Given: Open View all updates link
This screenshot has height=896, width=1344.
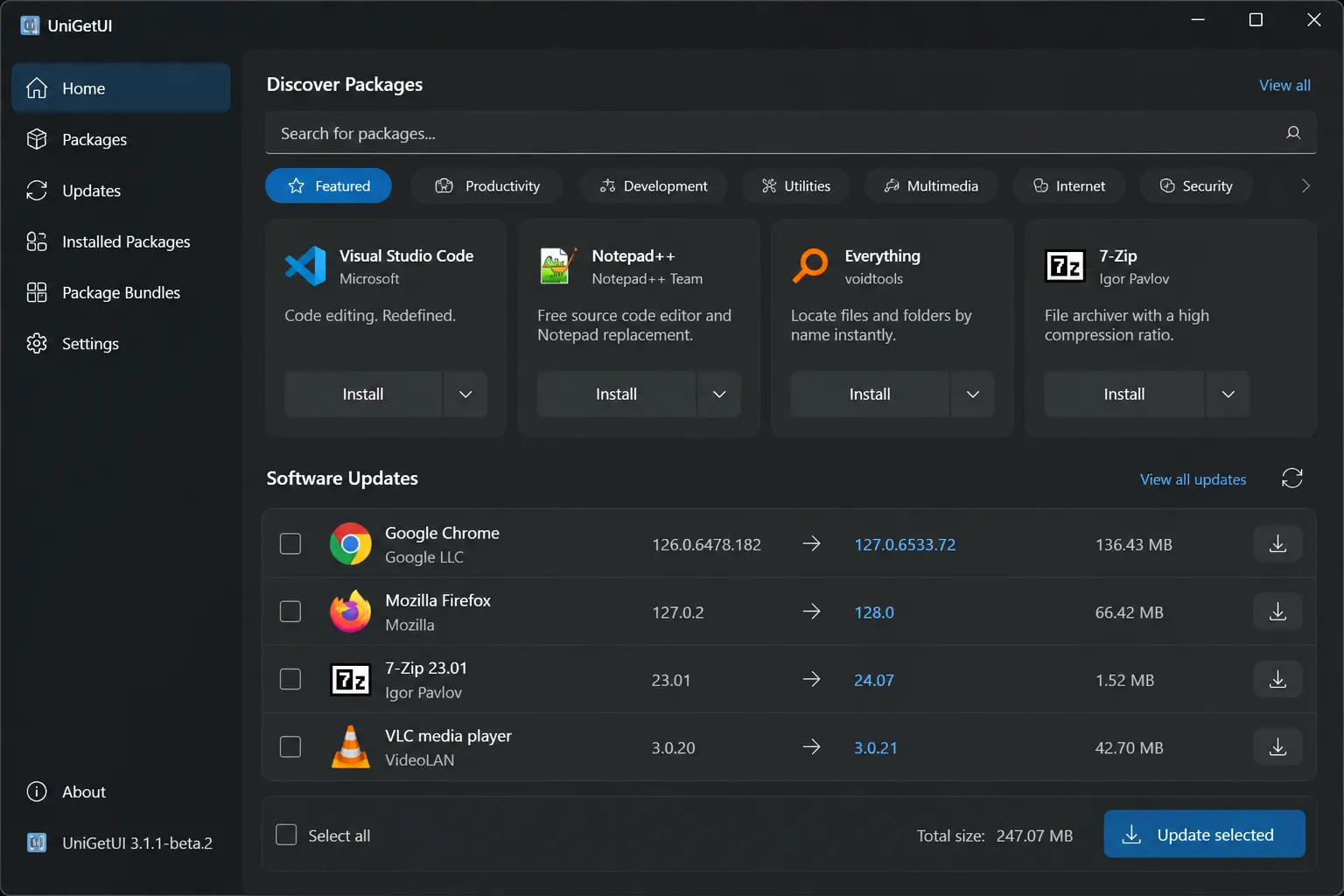Looking at the screenshot, I should coord(1193,479).
